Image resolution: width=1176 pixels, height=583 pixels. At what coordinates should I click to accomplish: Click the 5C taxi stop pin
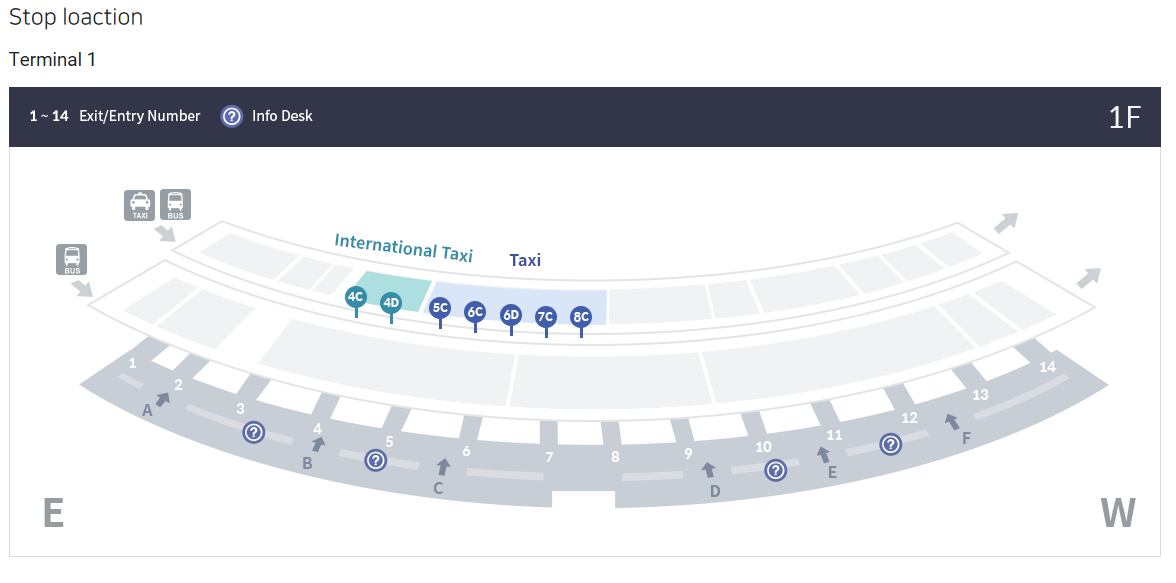pyautogui.click(x=440, y=308)
